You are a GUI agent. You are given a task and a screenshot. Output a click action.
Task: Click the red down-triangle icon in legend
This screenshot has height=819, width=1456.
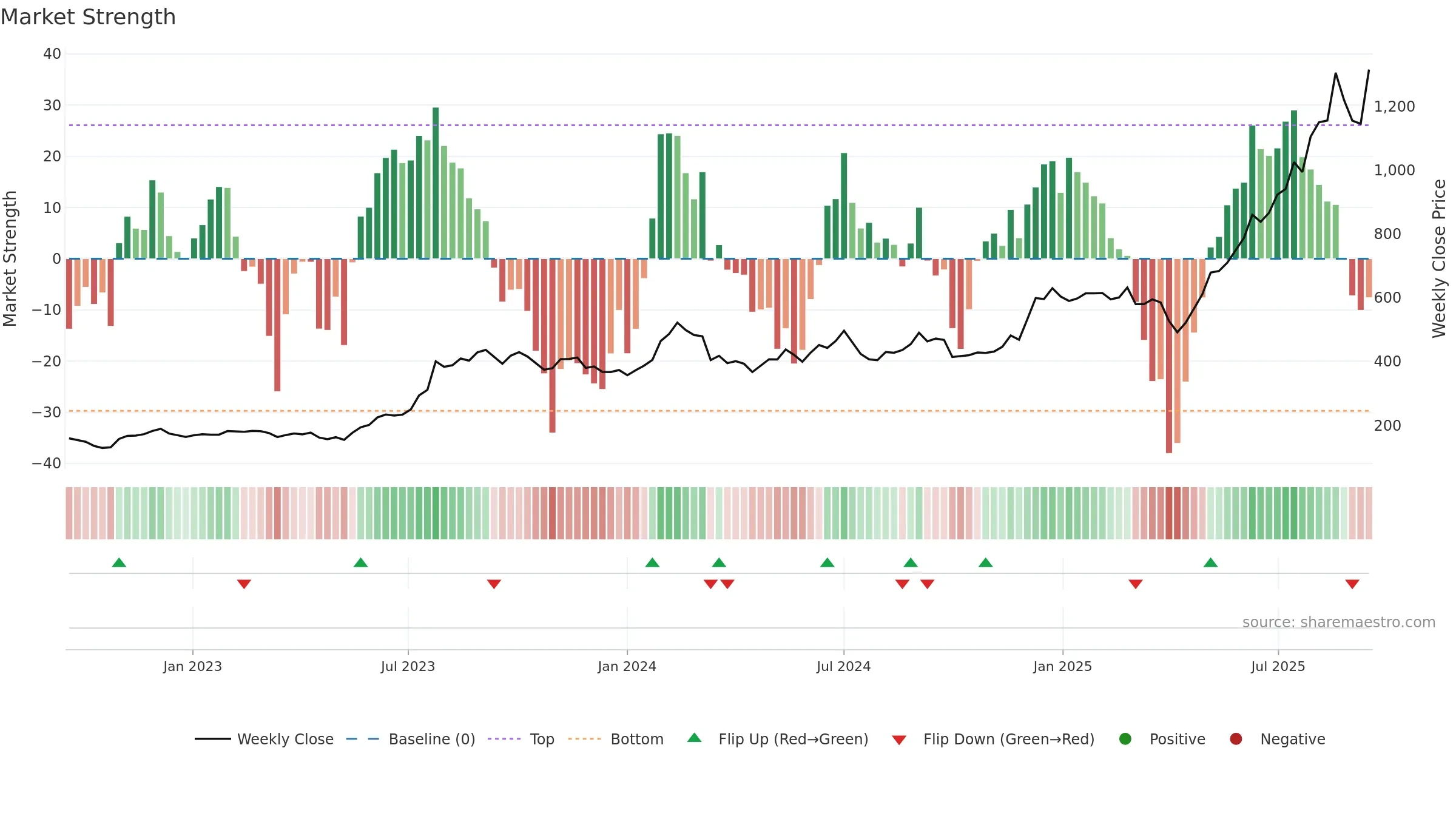click(x=899, y=740)
